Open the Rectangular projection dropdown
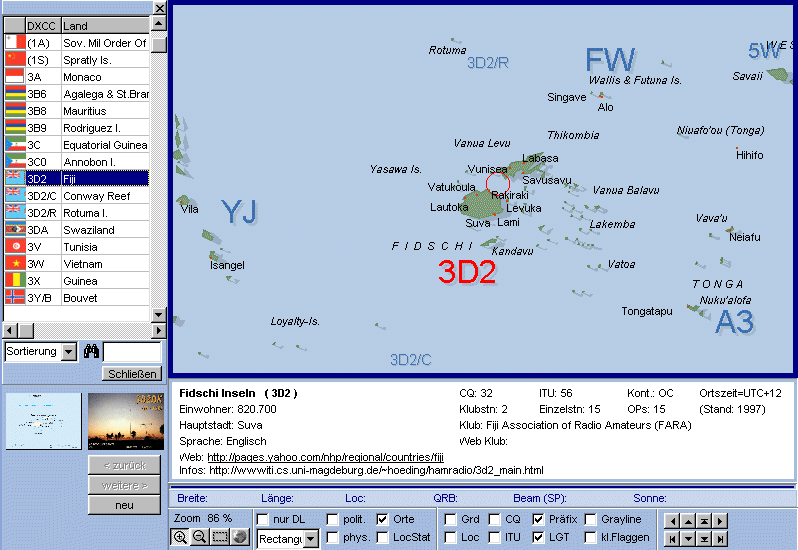The image size is (798, 550). 310,539
